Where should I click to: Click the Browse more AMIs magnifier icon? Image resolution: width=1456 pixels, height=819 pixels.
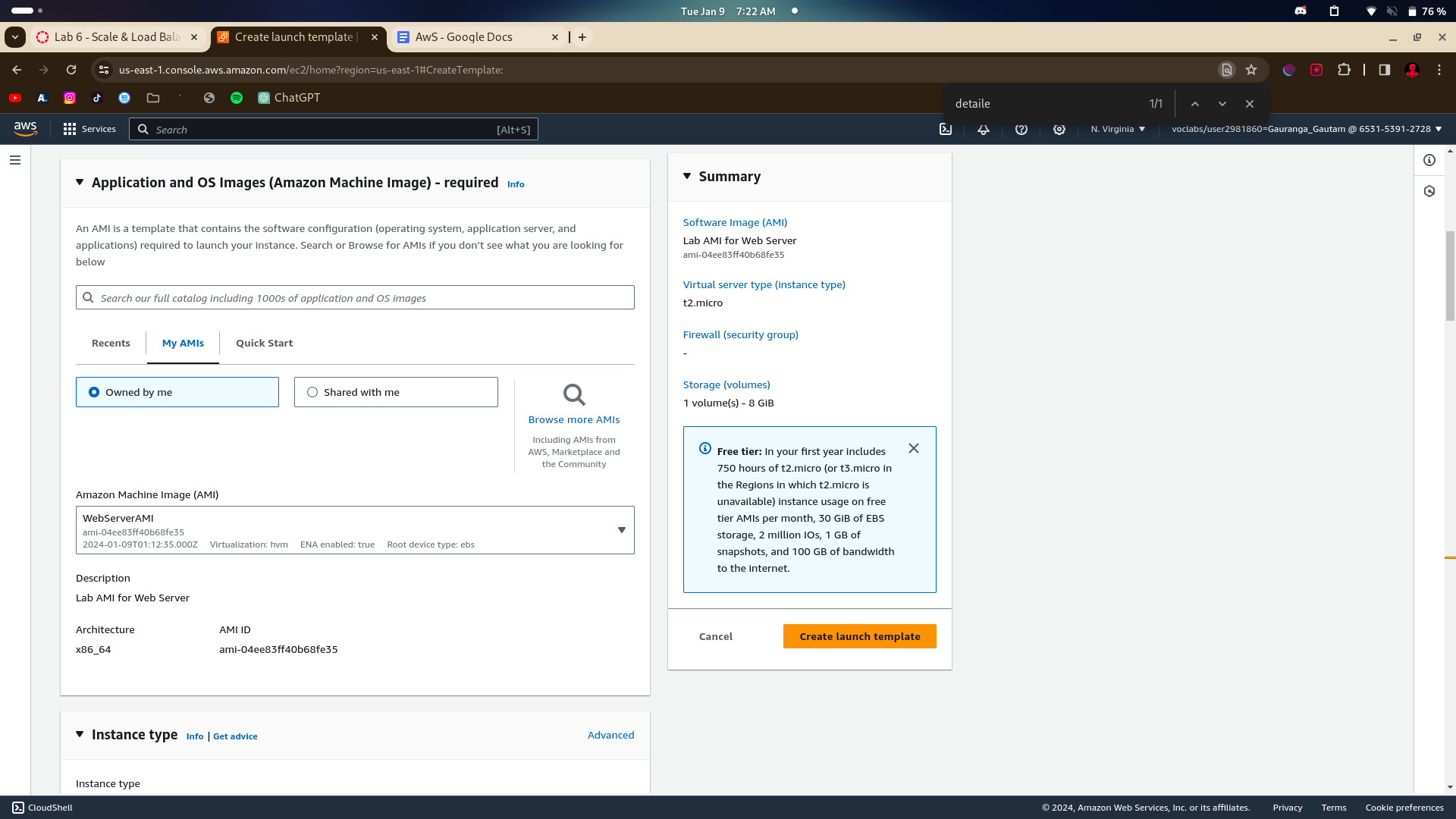pos(574,394)
